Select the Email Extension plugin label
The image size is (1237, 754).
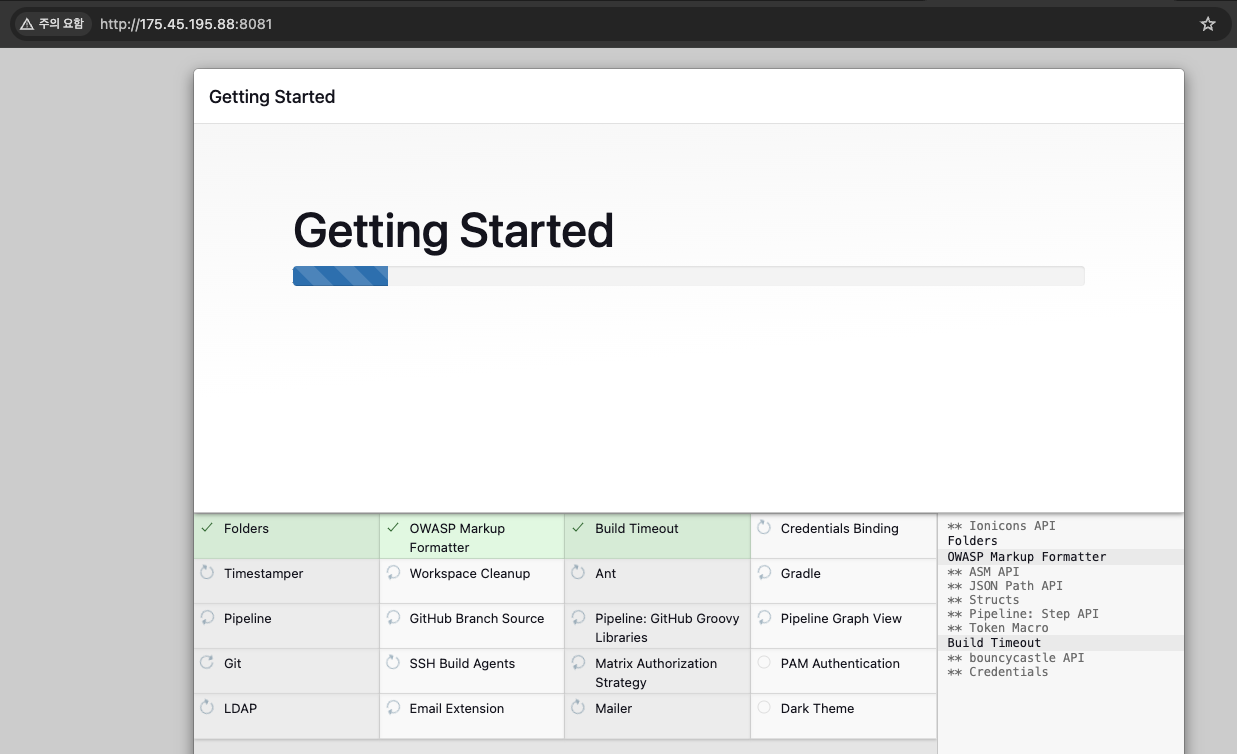[457, 708]
